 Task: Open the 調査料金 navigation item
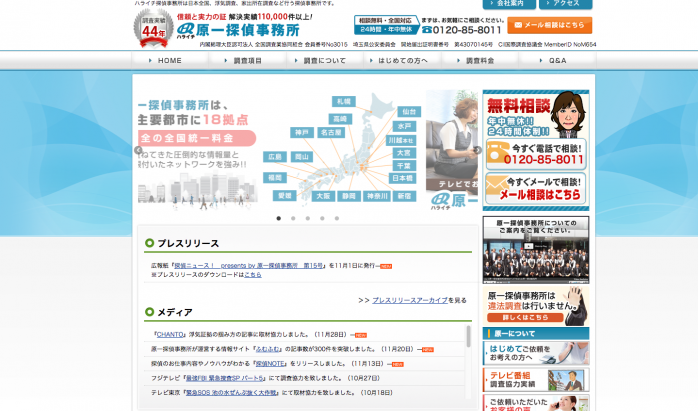pos(480,61)
